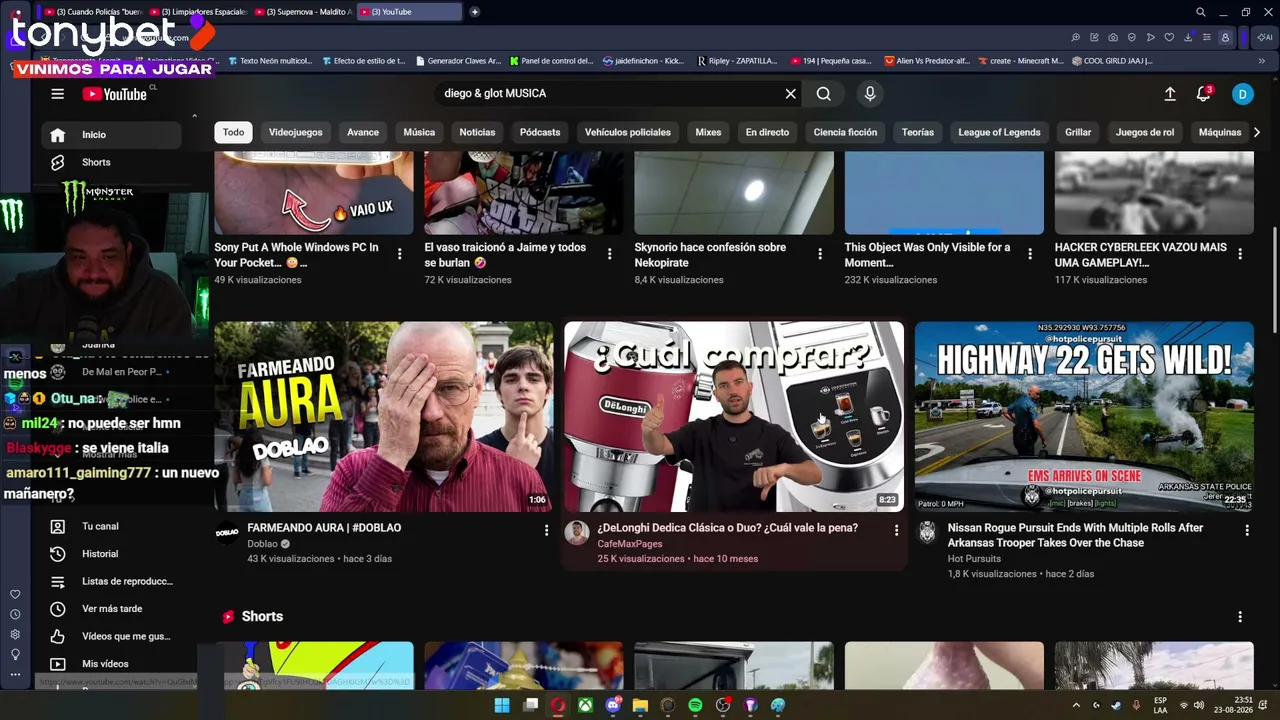The width and height of the screenshot is (1280, 720).
Task: Open 'Shorts' in the sidebar
Action: pyautogui.click(x=112, y=162)
